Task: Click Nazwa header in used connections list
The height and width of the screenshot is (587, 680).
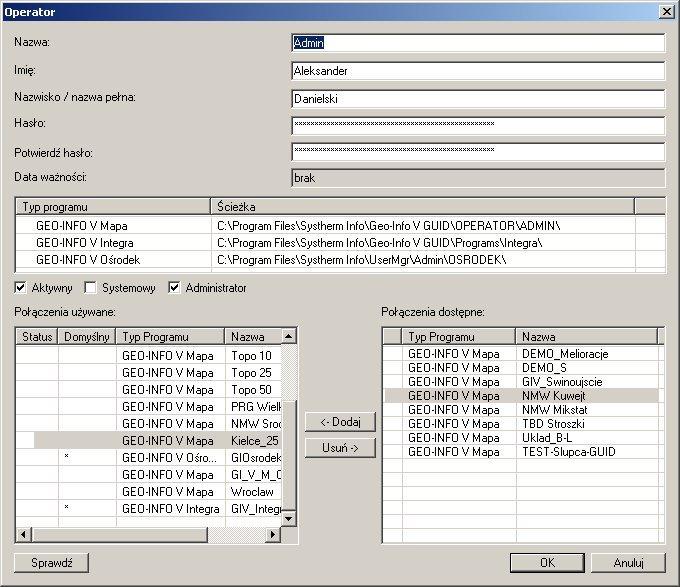Action: tap(253, 336)
